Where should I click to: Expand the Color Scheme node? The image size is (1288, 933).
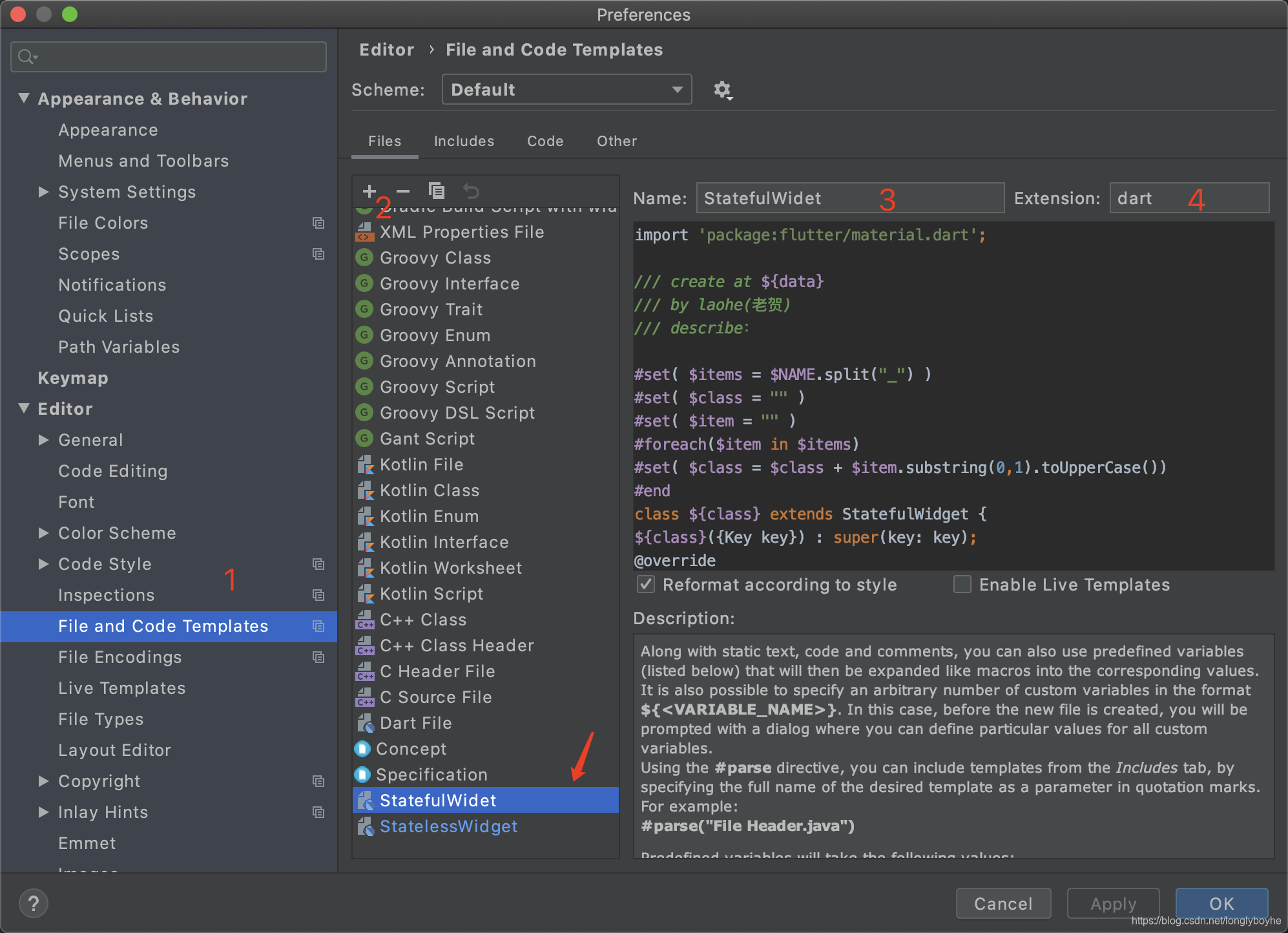(x=44, y=533)
